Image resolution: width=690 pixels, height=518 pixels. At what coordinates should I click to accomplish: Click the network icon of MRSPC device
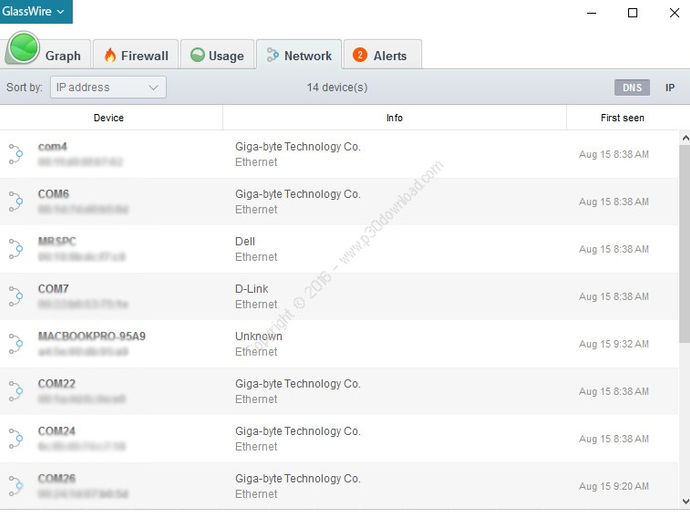click(x=16, y=249)
